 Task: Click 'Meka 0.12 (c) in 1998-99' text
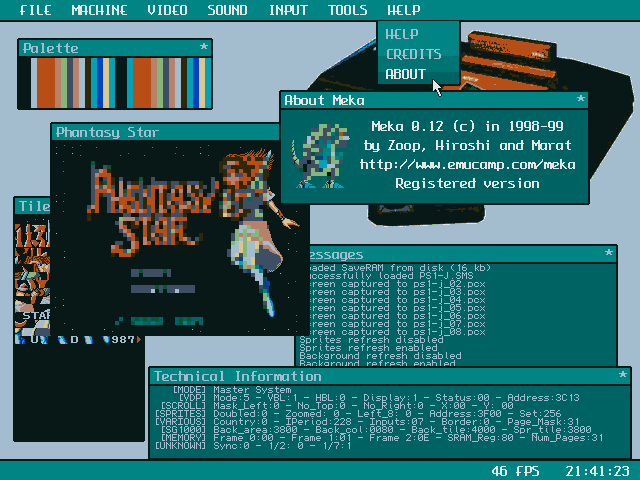click(467, 127)
